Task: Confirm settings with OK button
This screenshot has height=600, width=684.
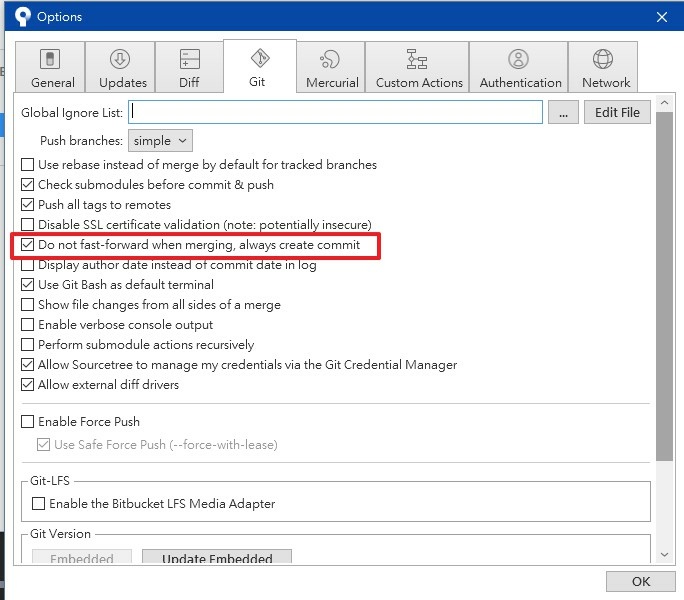Action: pos(640,581)
